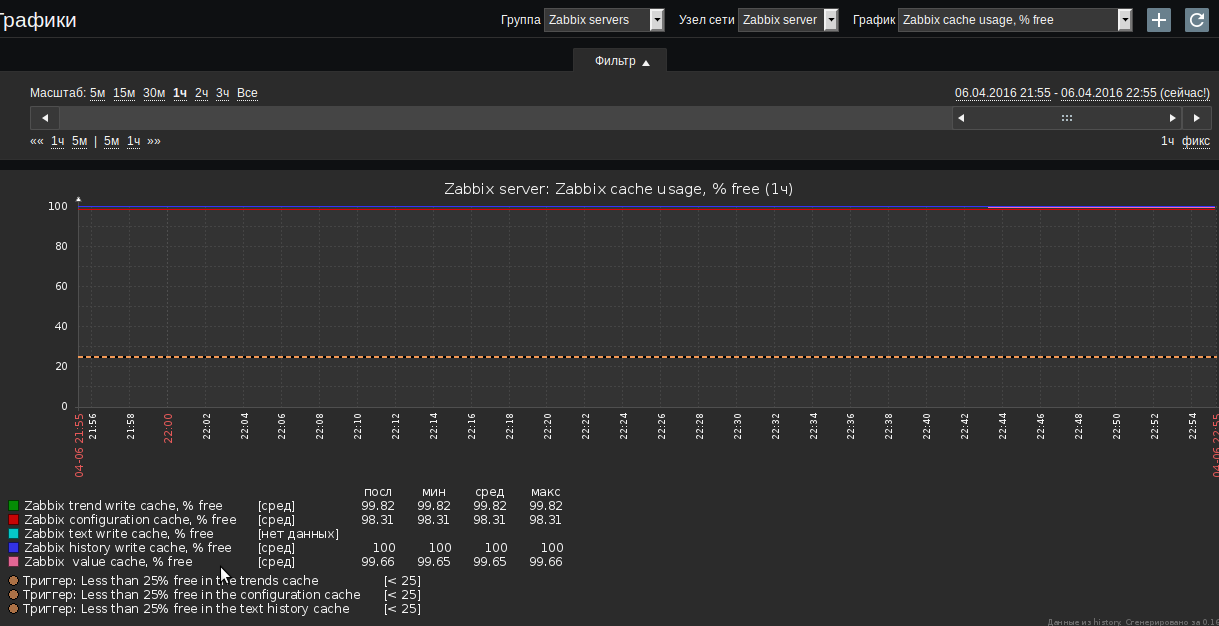Click the left arrow handle on the time slider

pyautogui.click(x=961, y=118)
